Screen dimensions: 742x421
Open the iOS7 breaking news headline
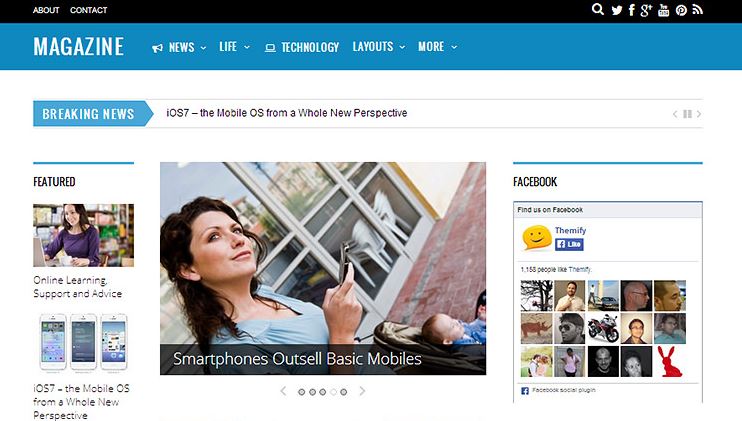click(x=287, y=113)
